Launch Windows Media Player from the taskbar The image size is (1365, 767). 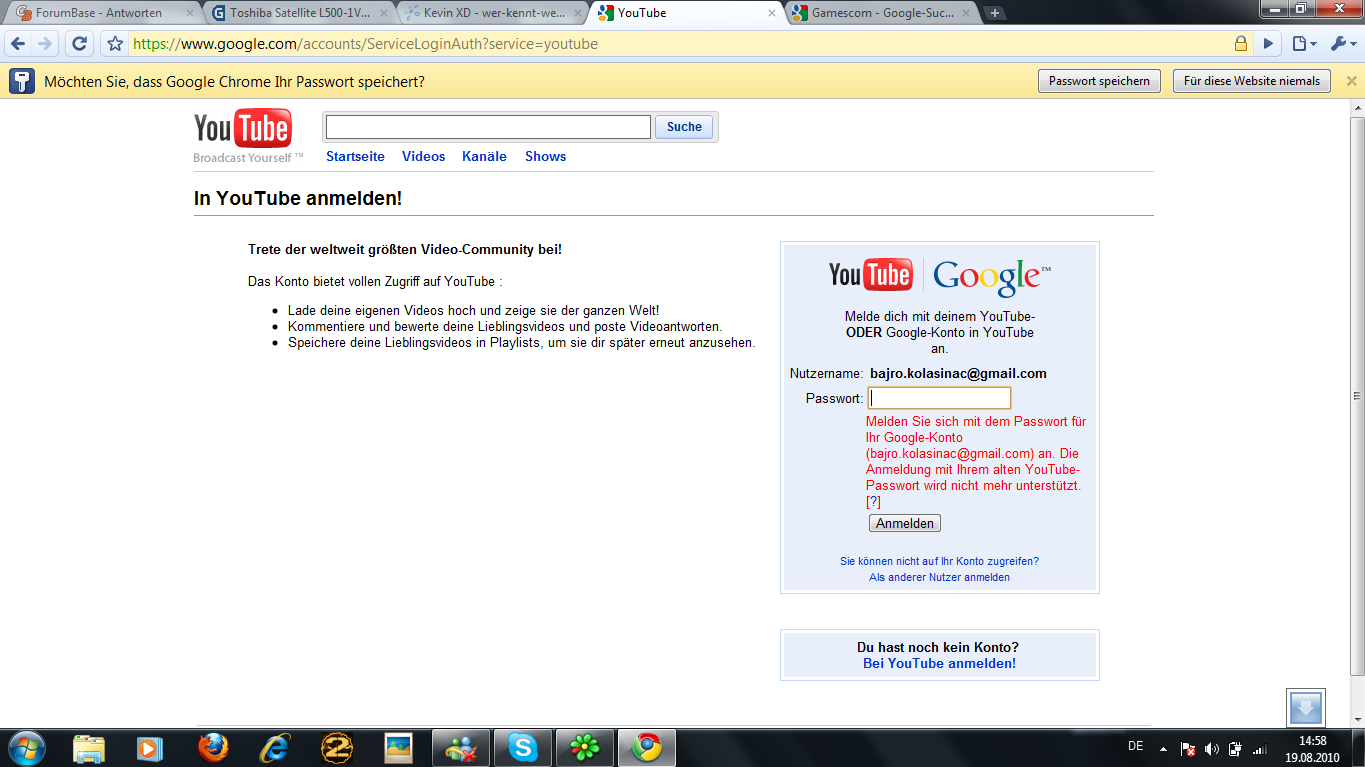[x=149, y=748]
